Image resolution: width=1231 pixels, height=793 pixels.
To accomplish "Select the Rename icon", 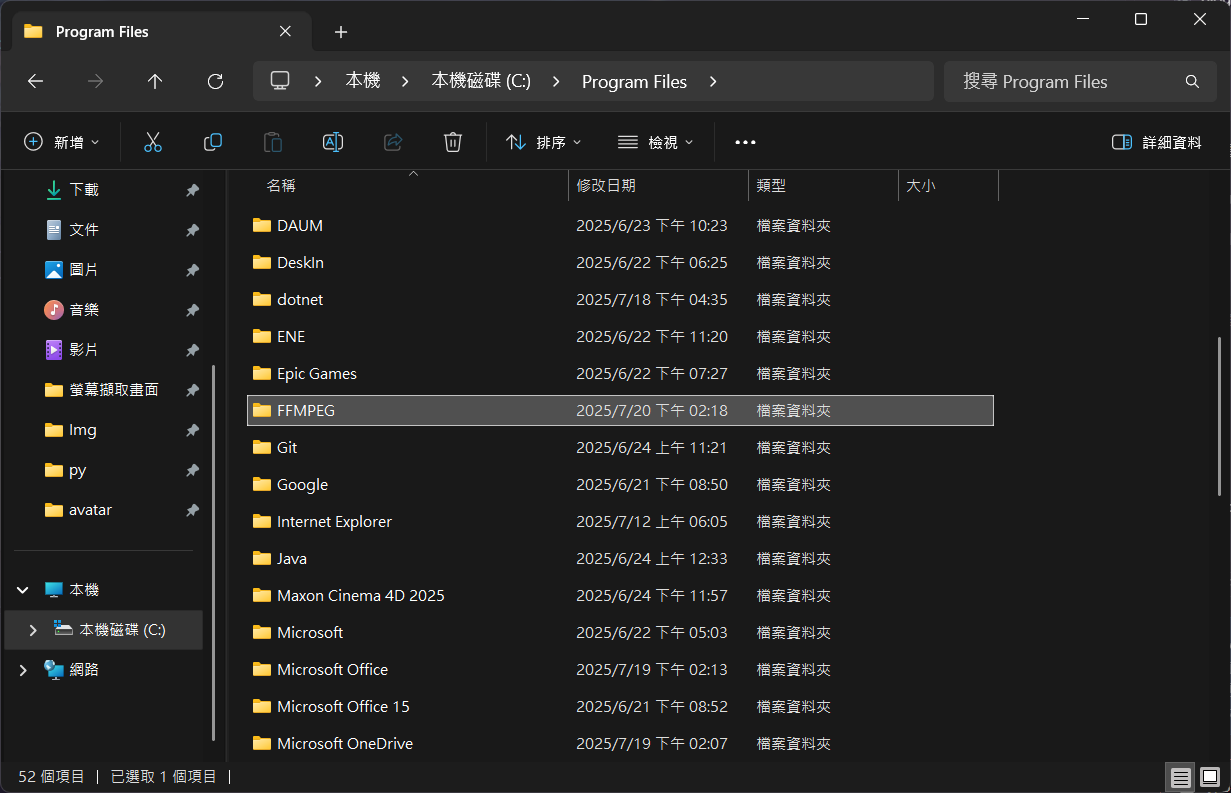I will click(333, 141).
